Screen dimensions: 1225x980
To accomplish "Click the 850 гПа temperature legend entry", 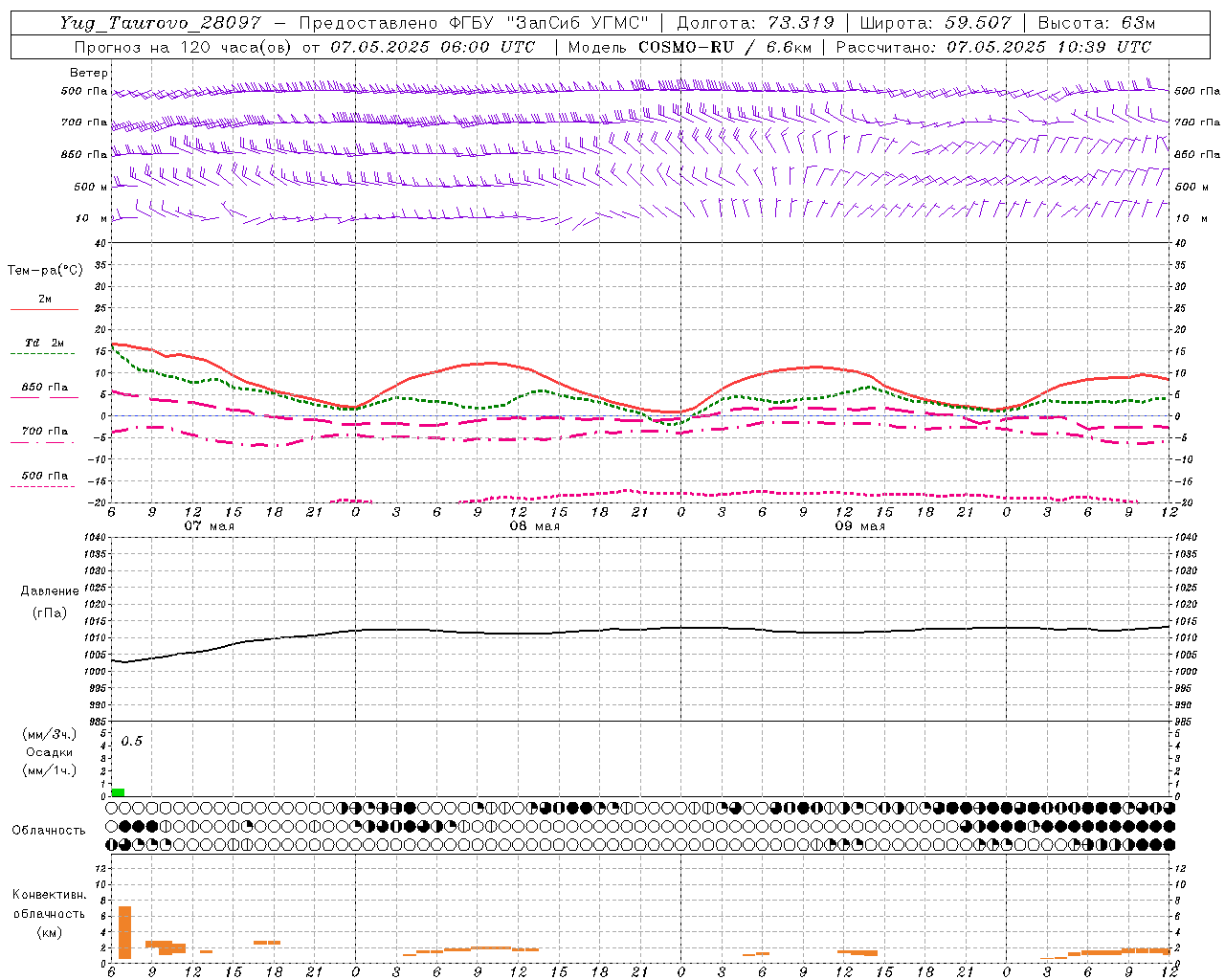I will 44,388.
